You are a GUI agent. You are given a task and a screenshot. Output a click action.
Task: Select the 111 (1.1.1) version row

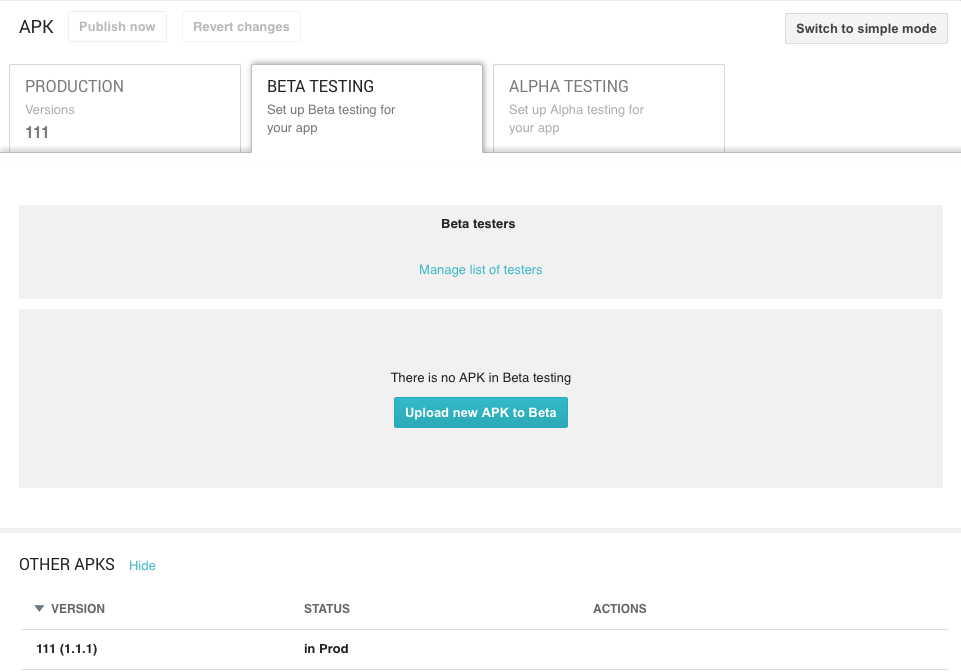[x=67, y=649]
